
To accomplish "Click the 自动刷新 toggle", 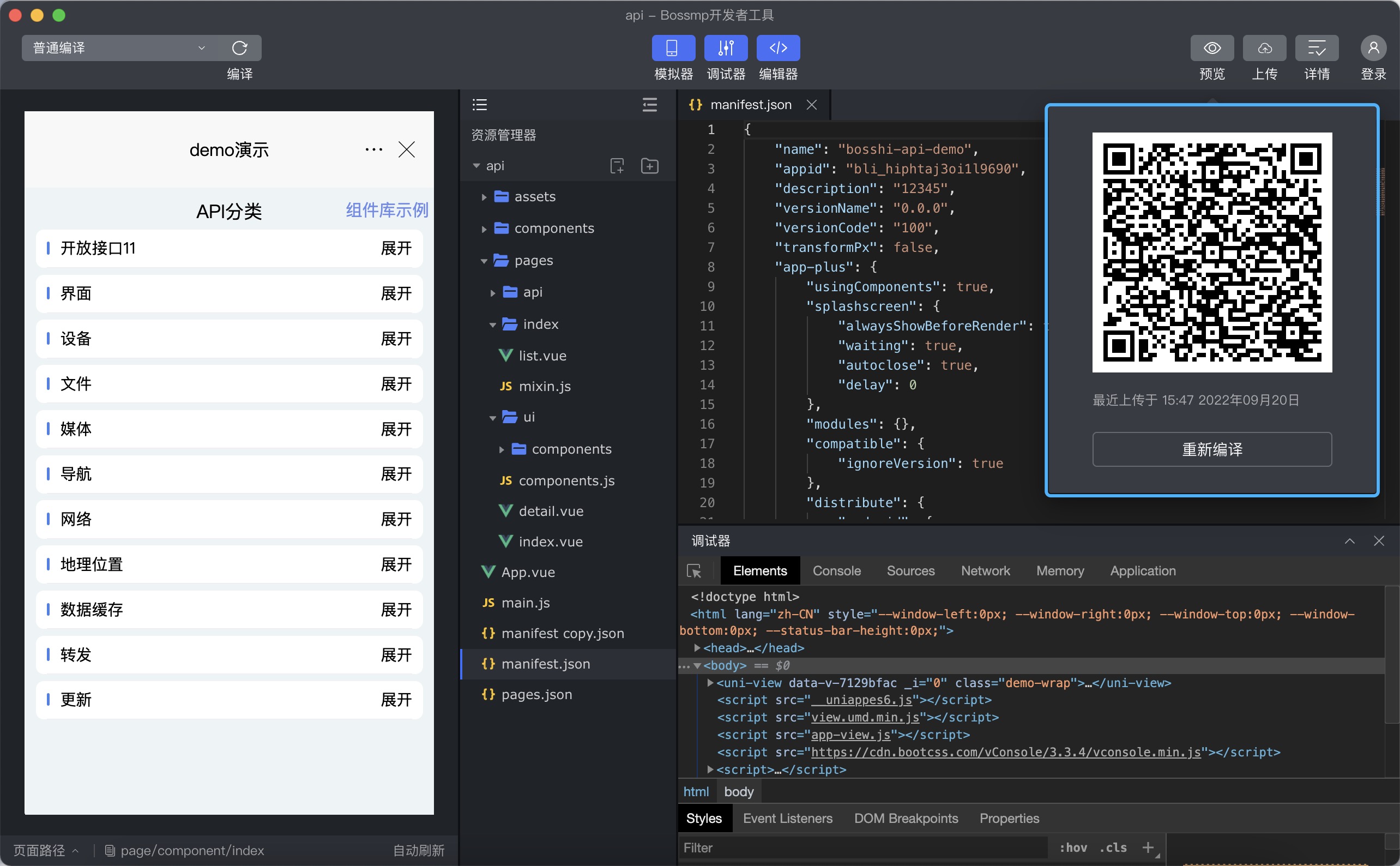I will (x=419, y=850).
